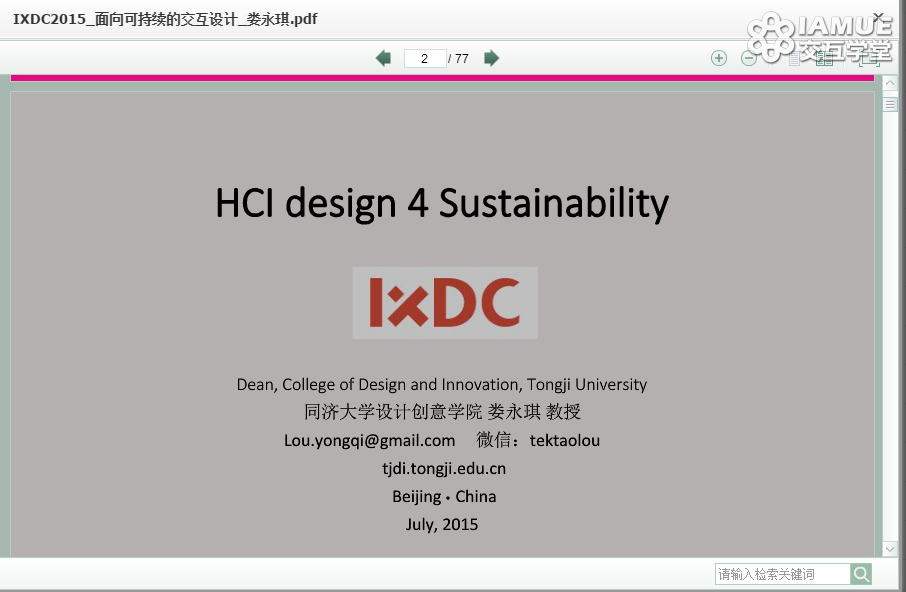Go to the previous PDF page
Viewport: 906px width, 592px height.
383,58
